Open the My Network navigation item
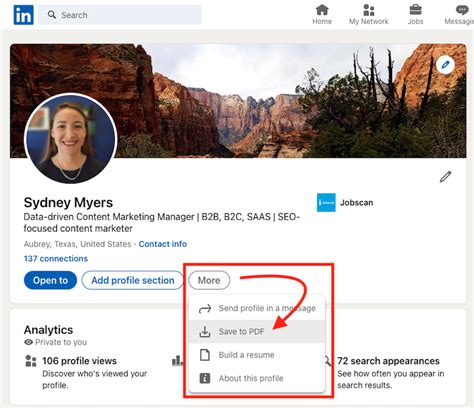Viewport: 474px width, 408px height. (368, 15)
